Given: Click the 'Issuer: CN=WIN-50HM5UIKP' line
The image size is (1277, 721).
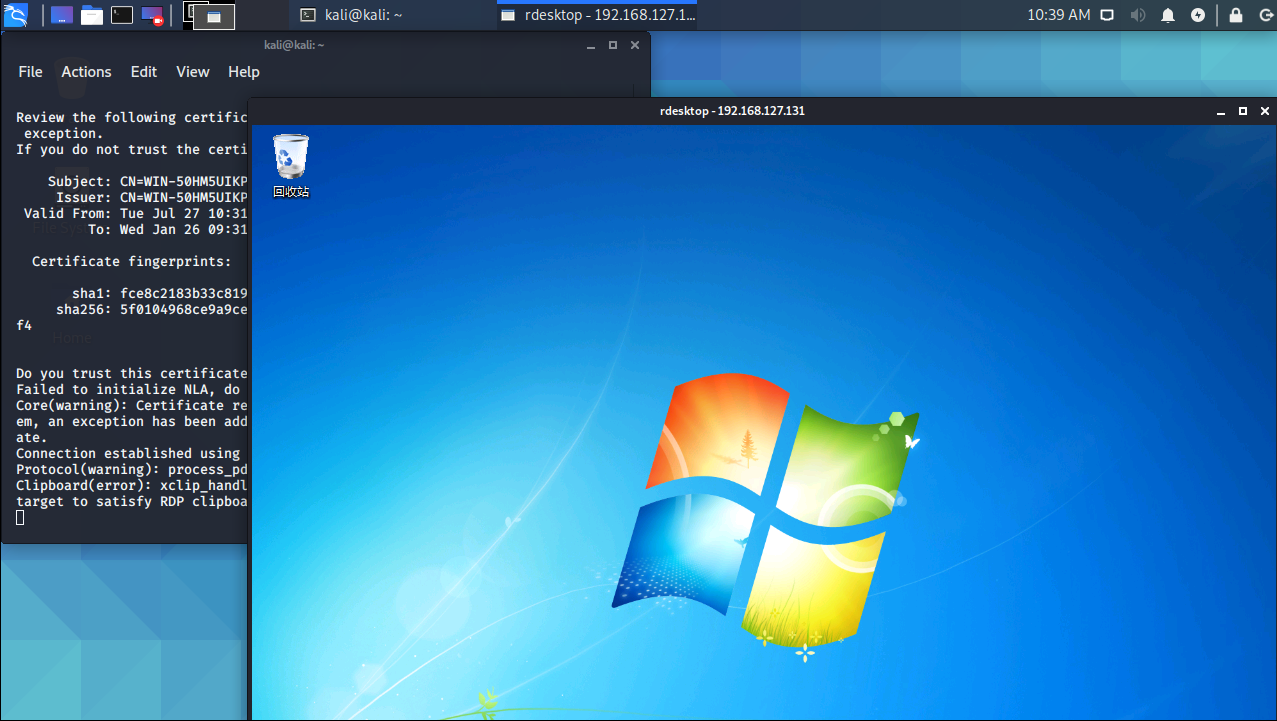Looking at the screenshot, I should point(151,197).
